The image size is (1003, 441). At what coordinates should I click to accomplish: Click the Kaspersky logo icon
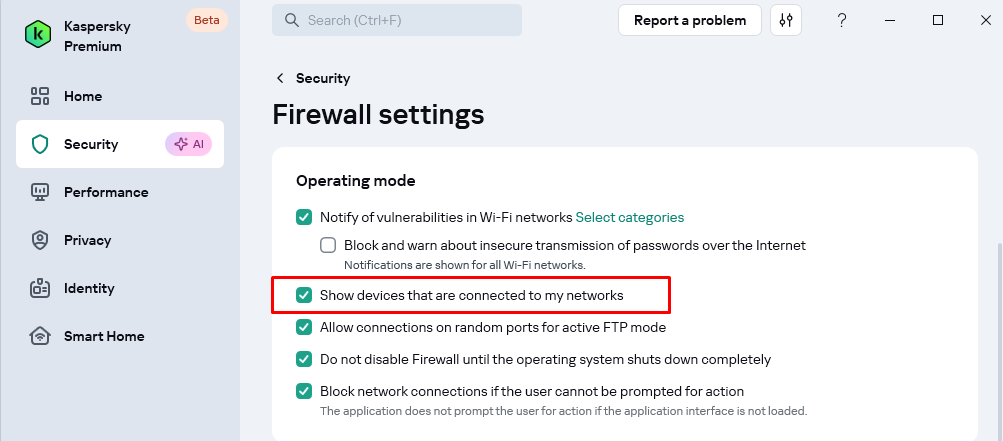(38, 34)
